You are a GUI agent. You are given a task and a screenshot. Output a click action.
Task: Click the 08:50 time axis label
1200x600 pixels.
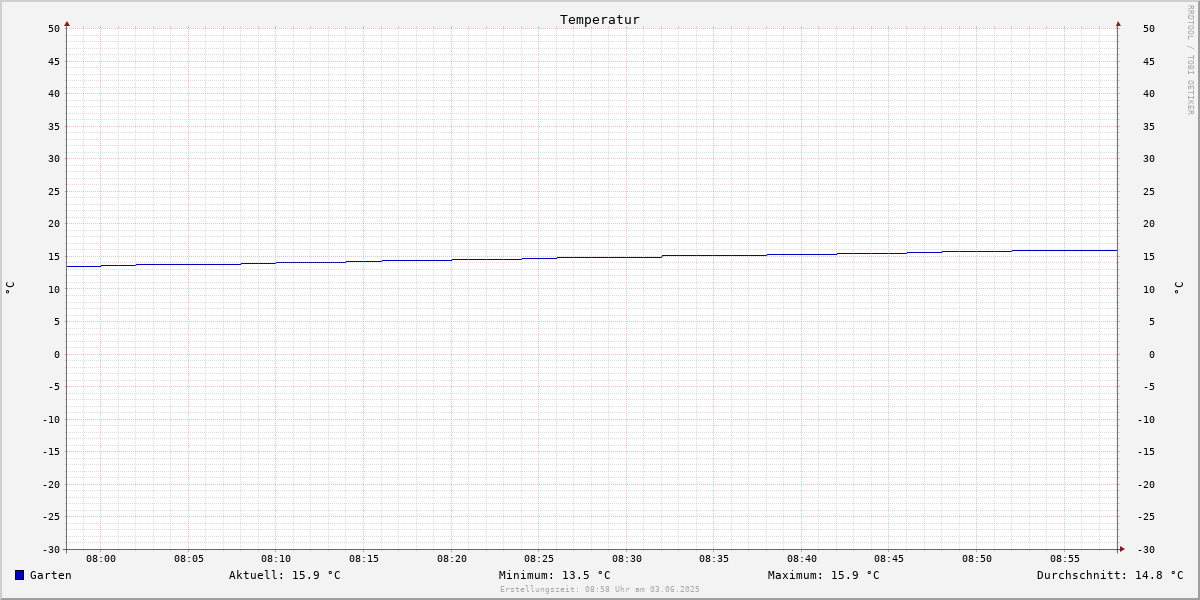pyautogui.click(x=977, y=559)
